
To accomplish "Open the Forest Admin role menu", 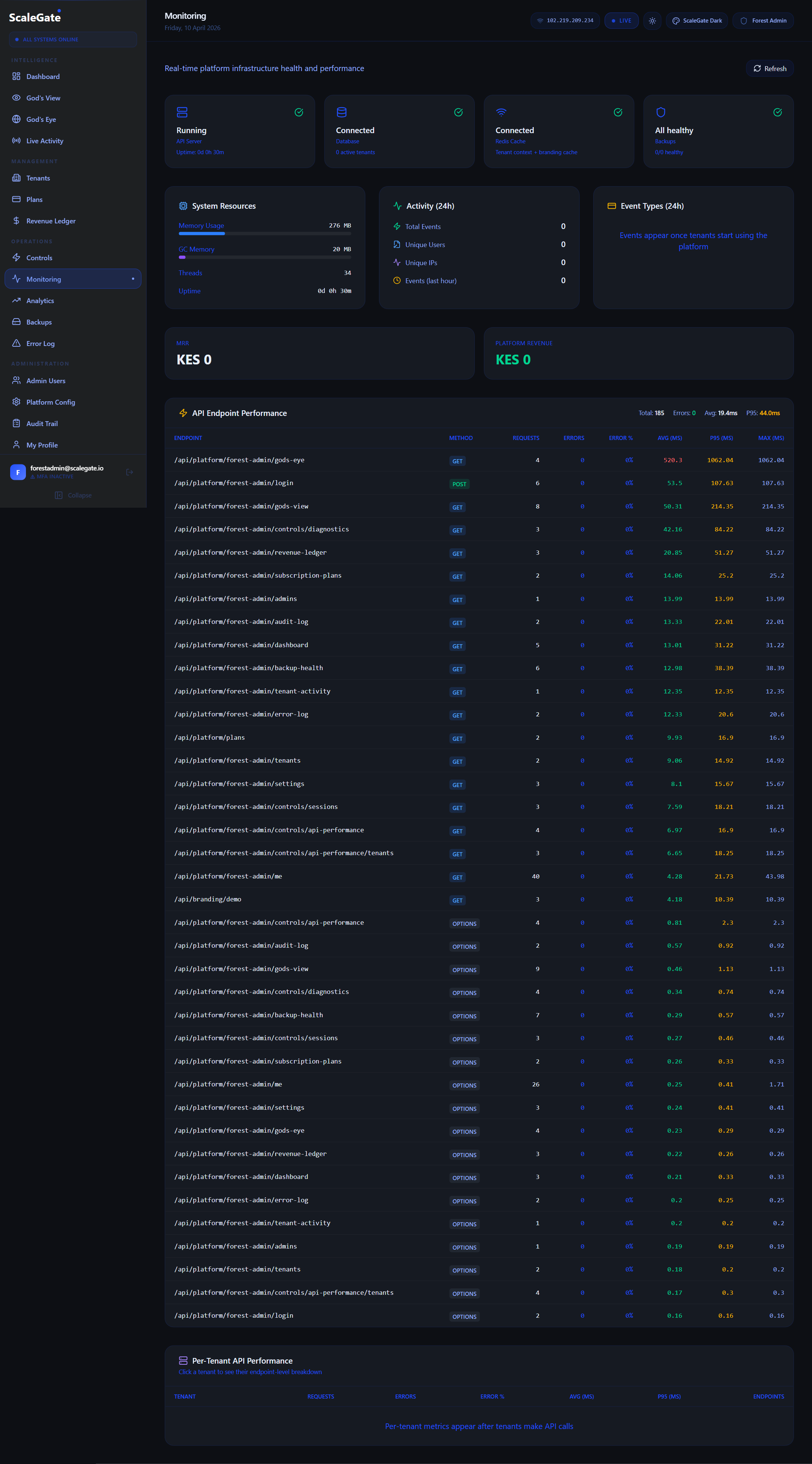I will point(762,20).
